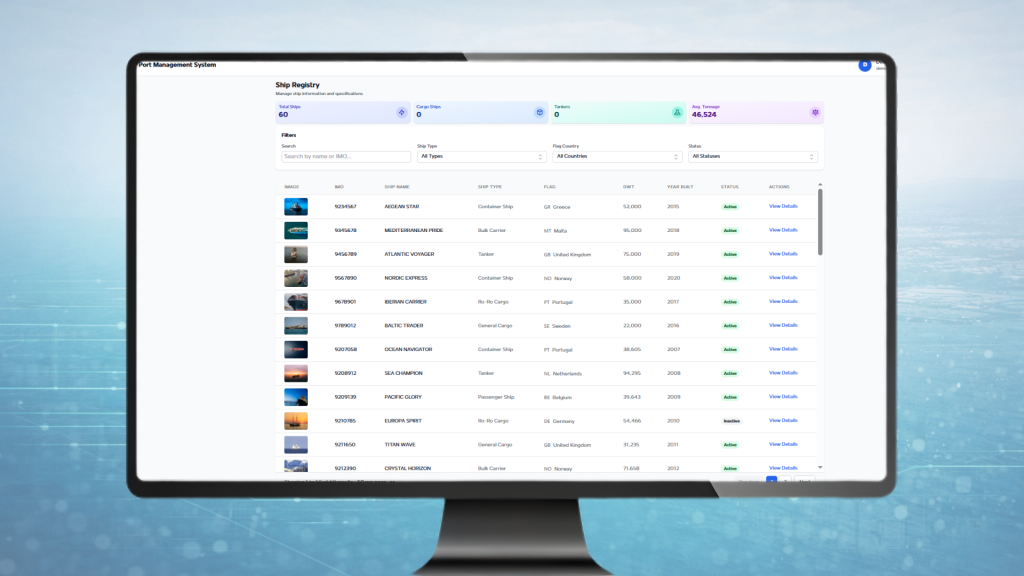
Task: Click the Total Ships value 60
Action: point(283,115)
